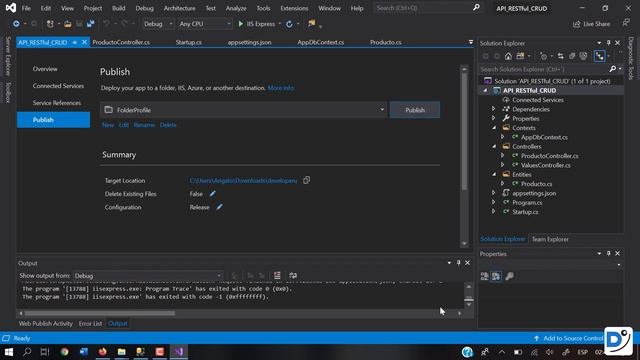
Task: Pin the Output panel with auto-hide pushpin
Action: [x=458, y=263]
